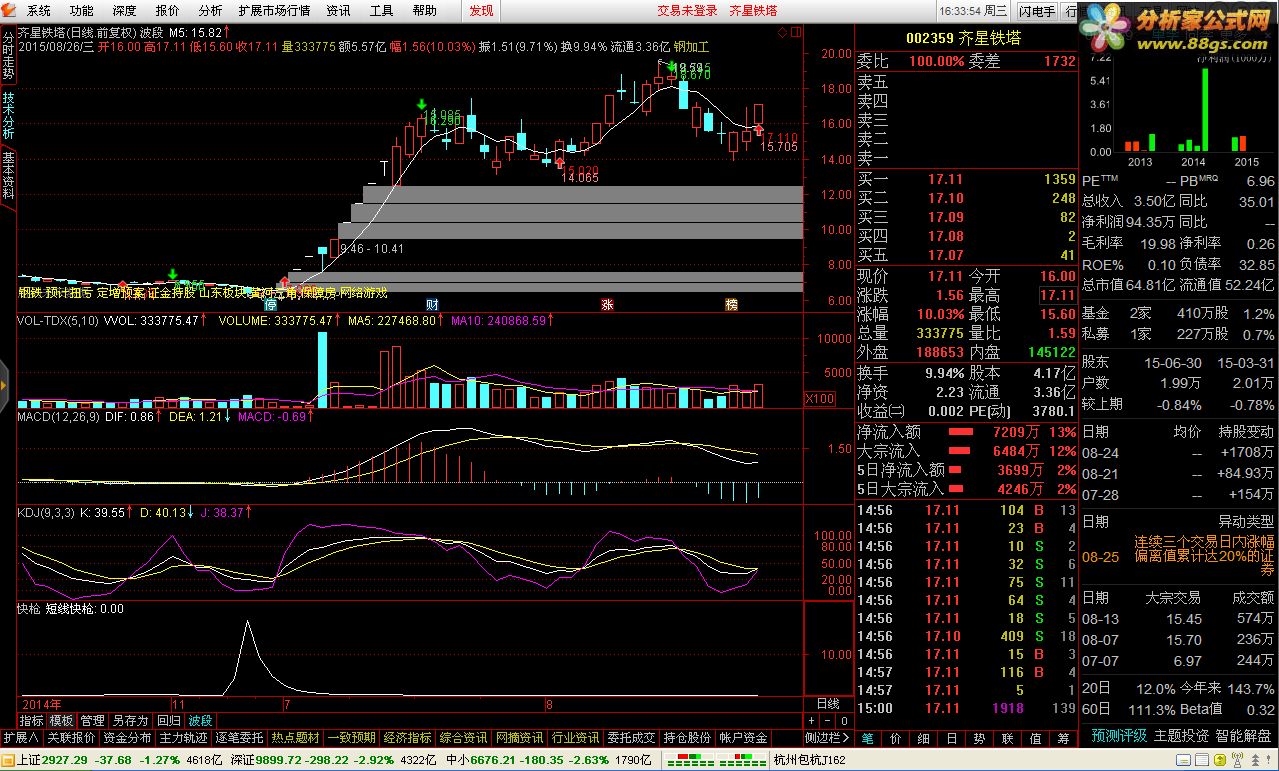This screenshot has height=771, width=1279.
Task: Open the 值 value tab
Action: (x=1035, y=738)
